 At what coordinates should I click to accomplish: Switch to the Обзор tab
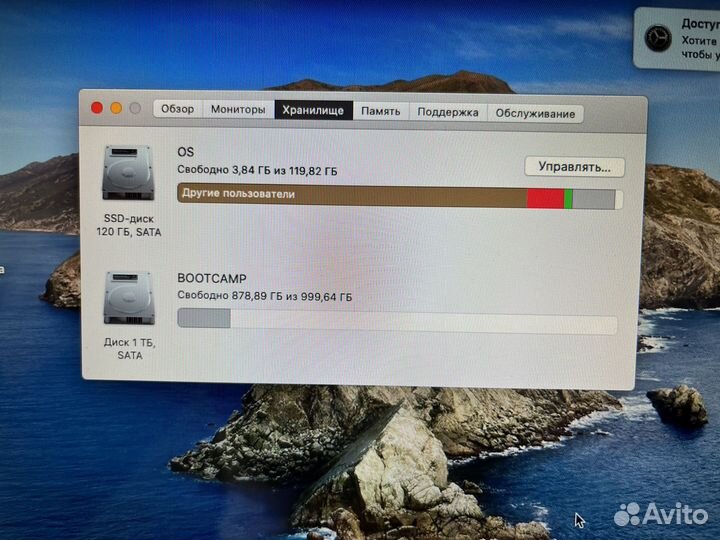point(177,109)
